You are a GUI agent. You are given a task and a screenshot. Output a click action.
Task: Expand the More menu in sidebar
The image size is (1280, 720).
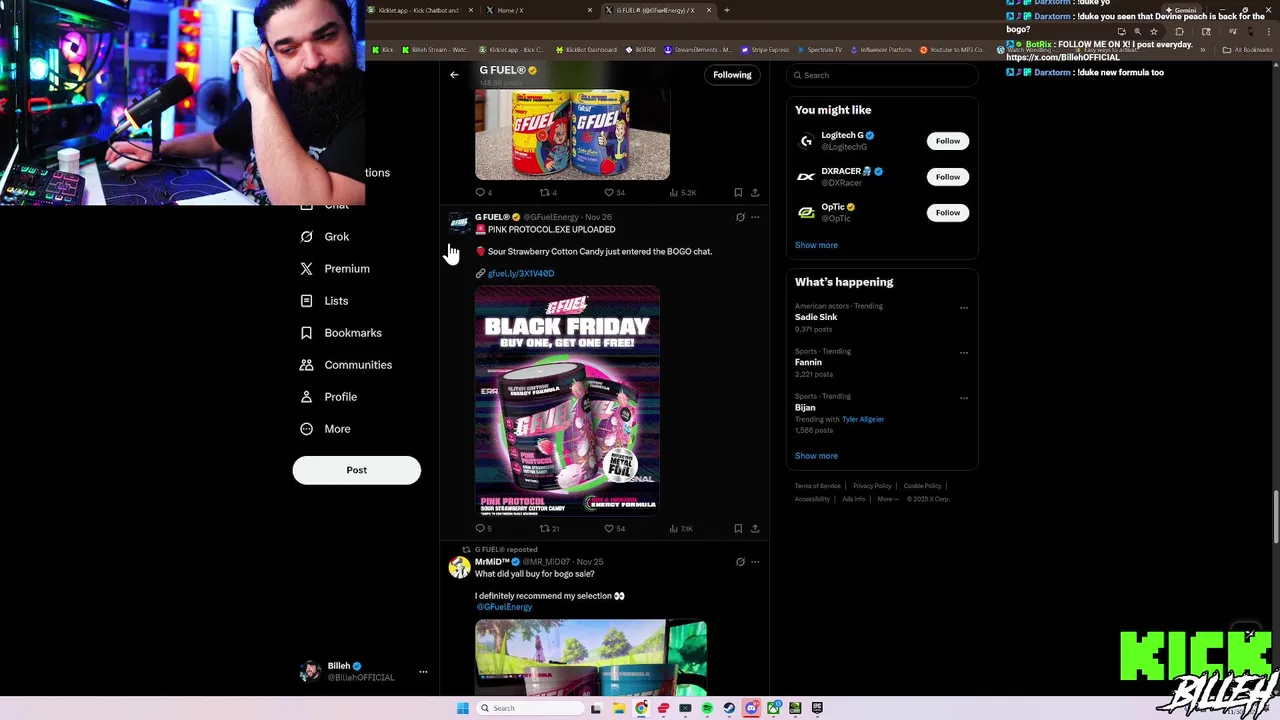pyautogui.click(x=325, y=429)
